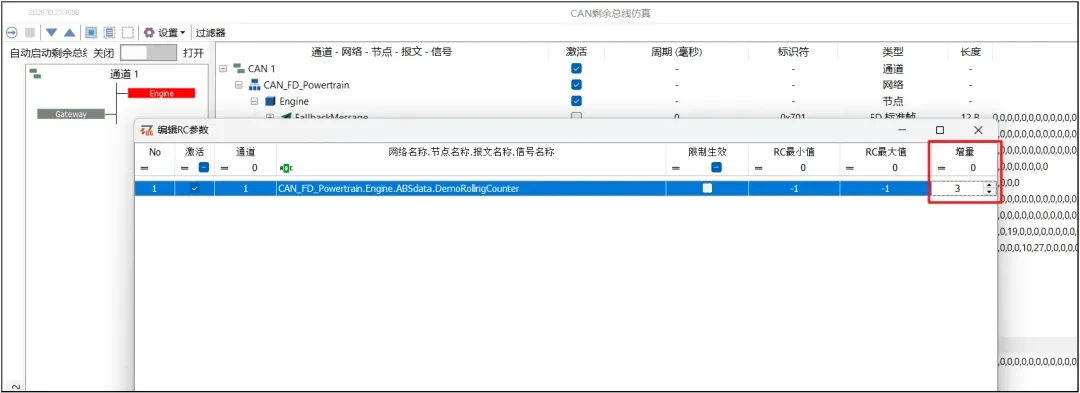Collapse the Engine tree node
This screenshot has width=1080, height=393.
pos(254,101)
